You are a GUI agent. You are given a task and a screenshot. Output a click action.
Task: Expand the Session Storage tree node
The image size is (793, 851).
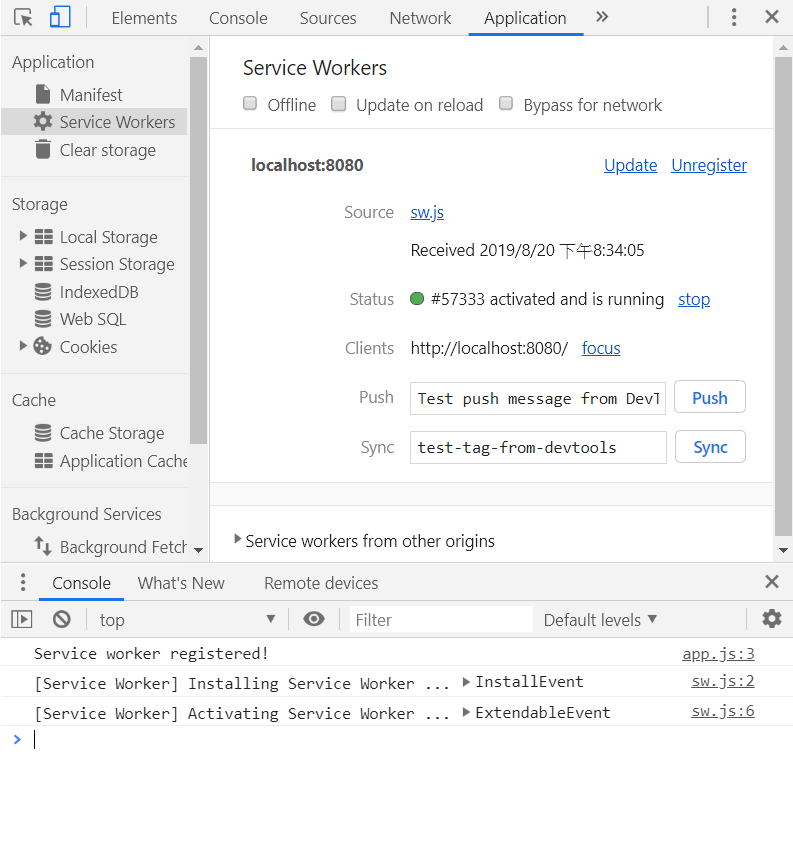coord(23,263)
